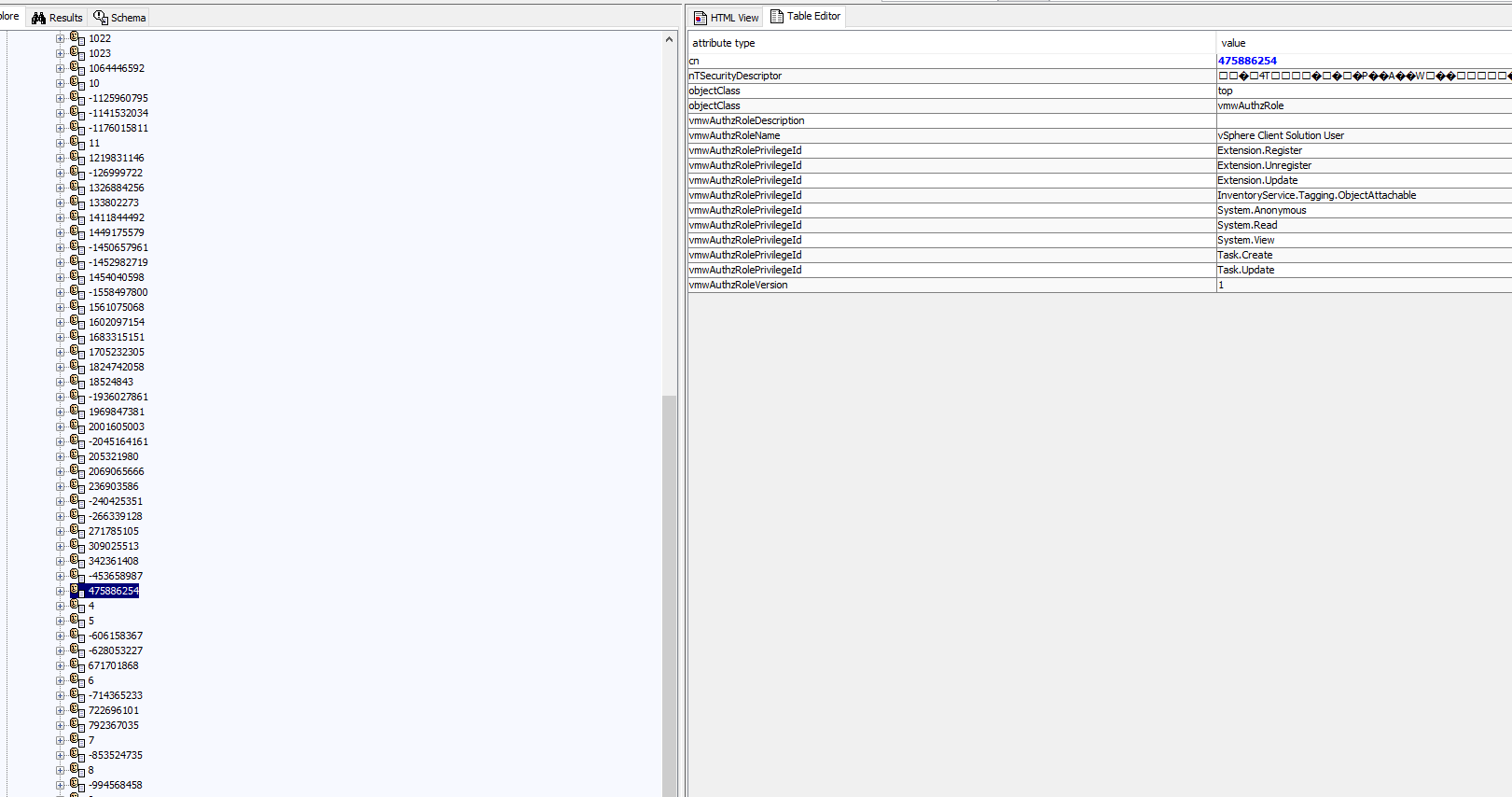
Task: Click the 'Extension.Register' privilege value
Action: (x=1364, y=150)
